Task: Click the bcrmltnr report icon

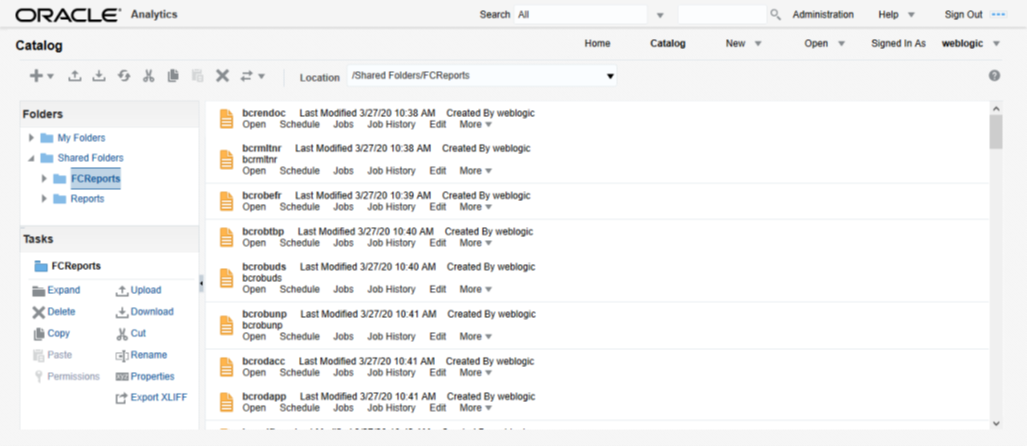Action: [226, 159]
